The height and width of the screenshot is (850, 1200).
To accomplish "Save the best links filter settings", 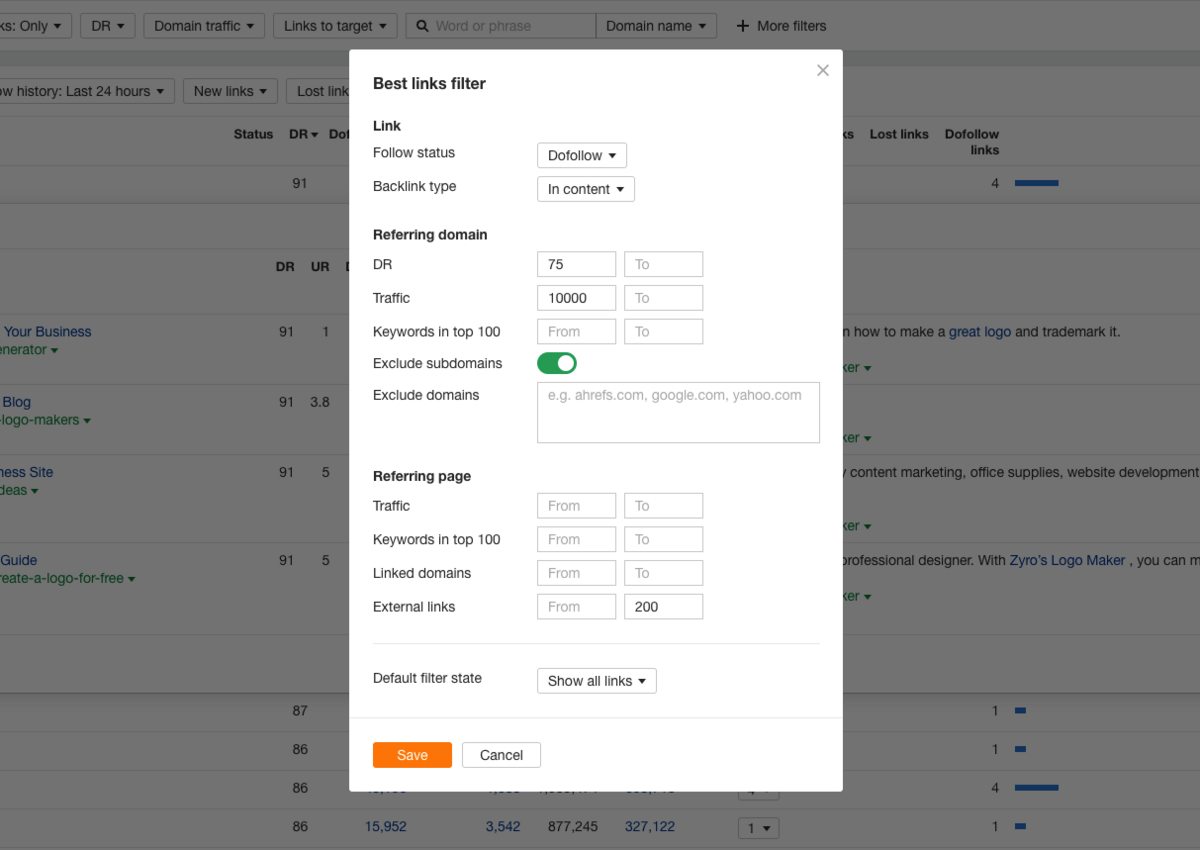I will [x=412, y=755].
